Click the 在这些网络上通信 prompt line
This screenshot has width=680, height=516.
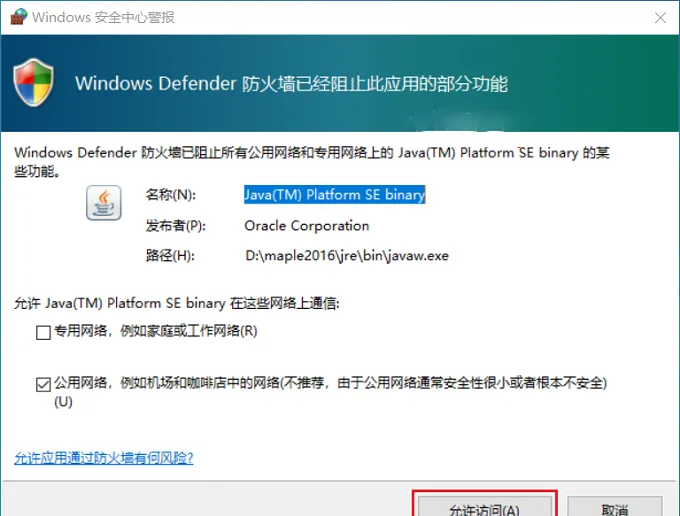pyautogui.click(x=177, y=303)
